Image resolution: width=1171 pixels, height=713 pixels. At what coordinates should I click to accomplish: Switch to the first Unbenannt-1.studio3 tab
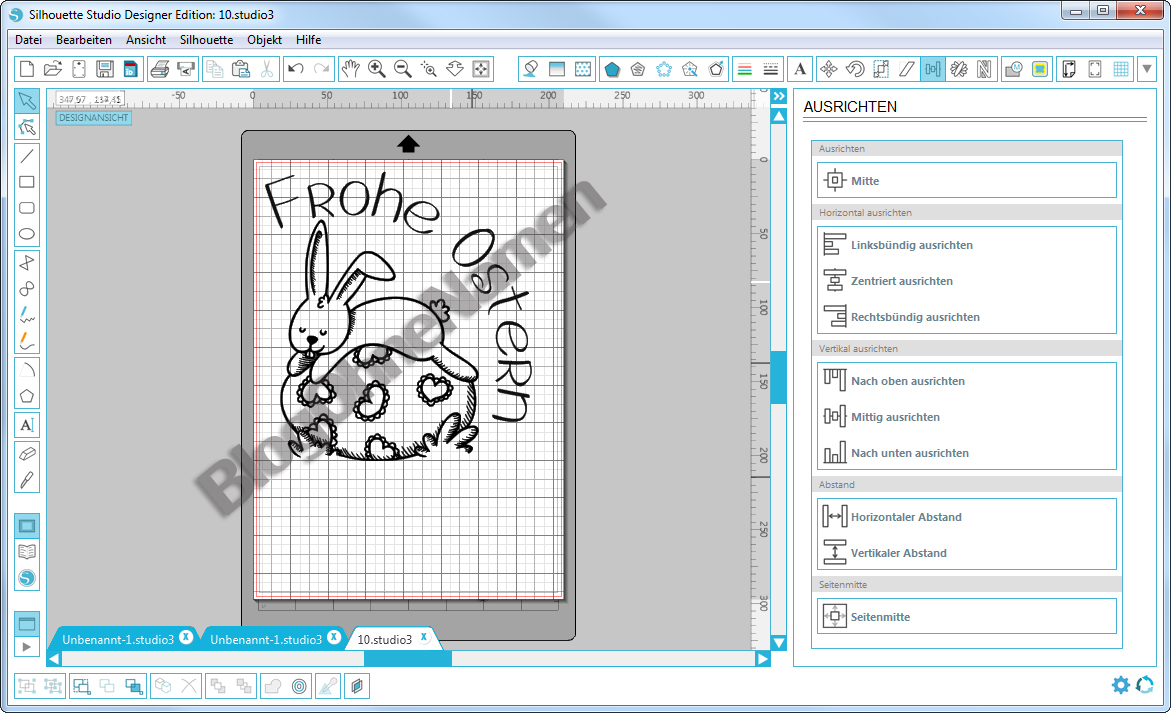coord(118,639)
